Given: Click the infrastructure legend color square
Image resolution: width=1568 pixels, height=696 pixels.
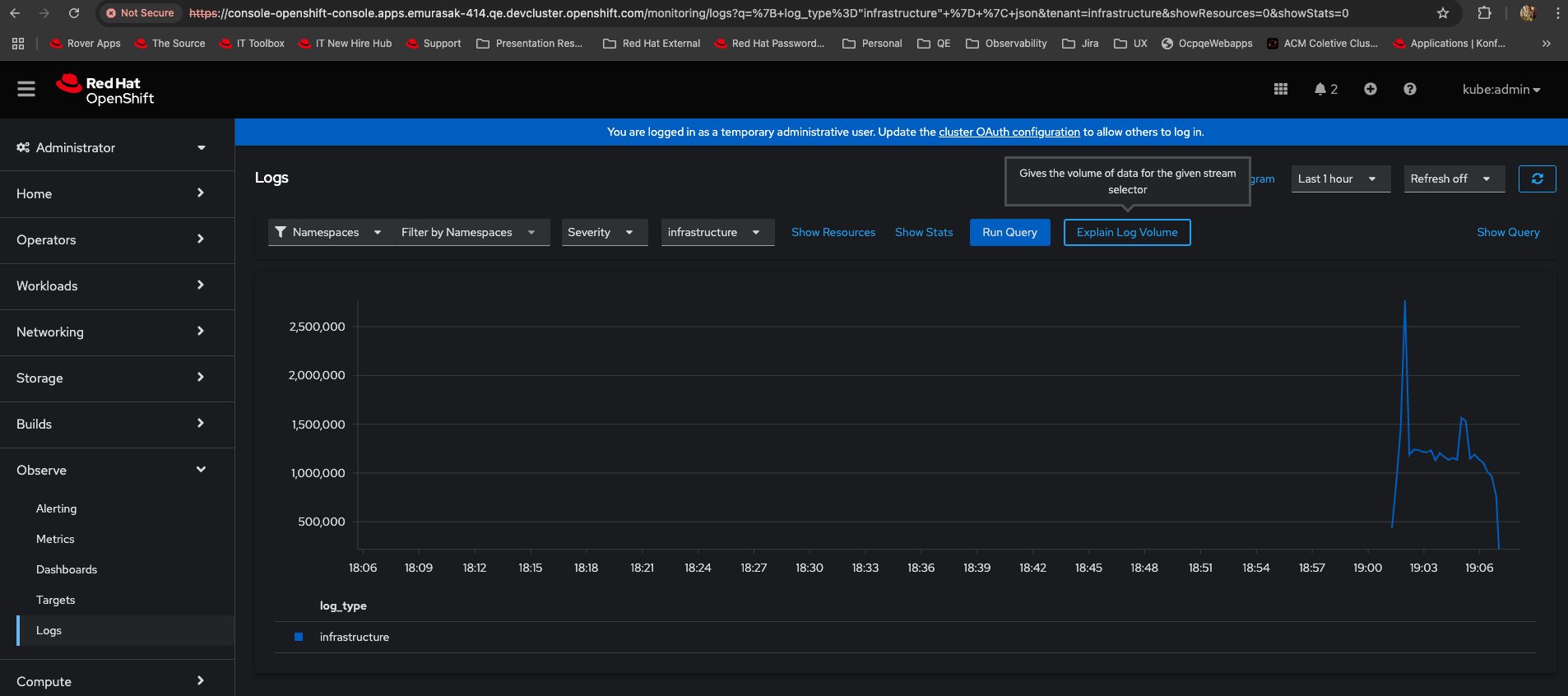Looking at the screenshot, I should [x=299, y=637].
